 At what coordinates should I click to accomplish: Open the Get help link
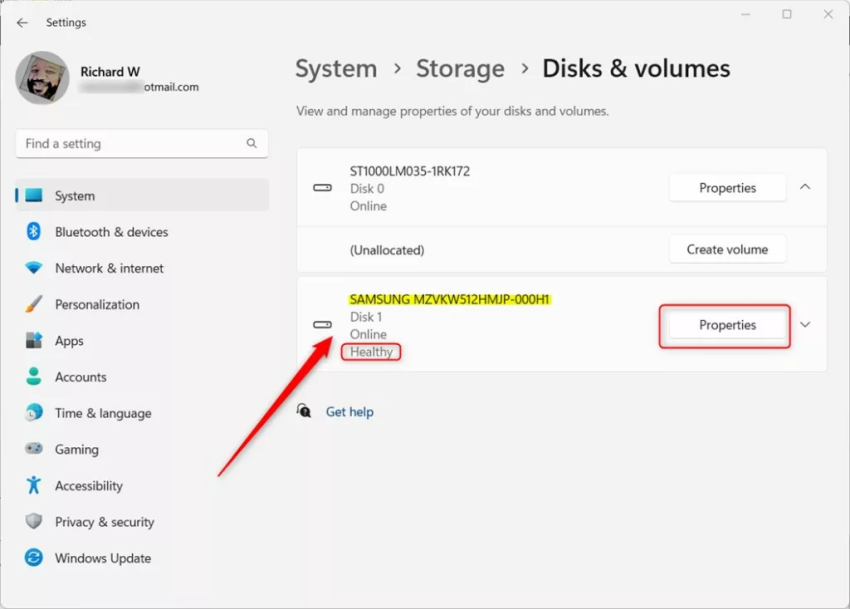pyautogui.click(x=349, y=412)
